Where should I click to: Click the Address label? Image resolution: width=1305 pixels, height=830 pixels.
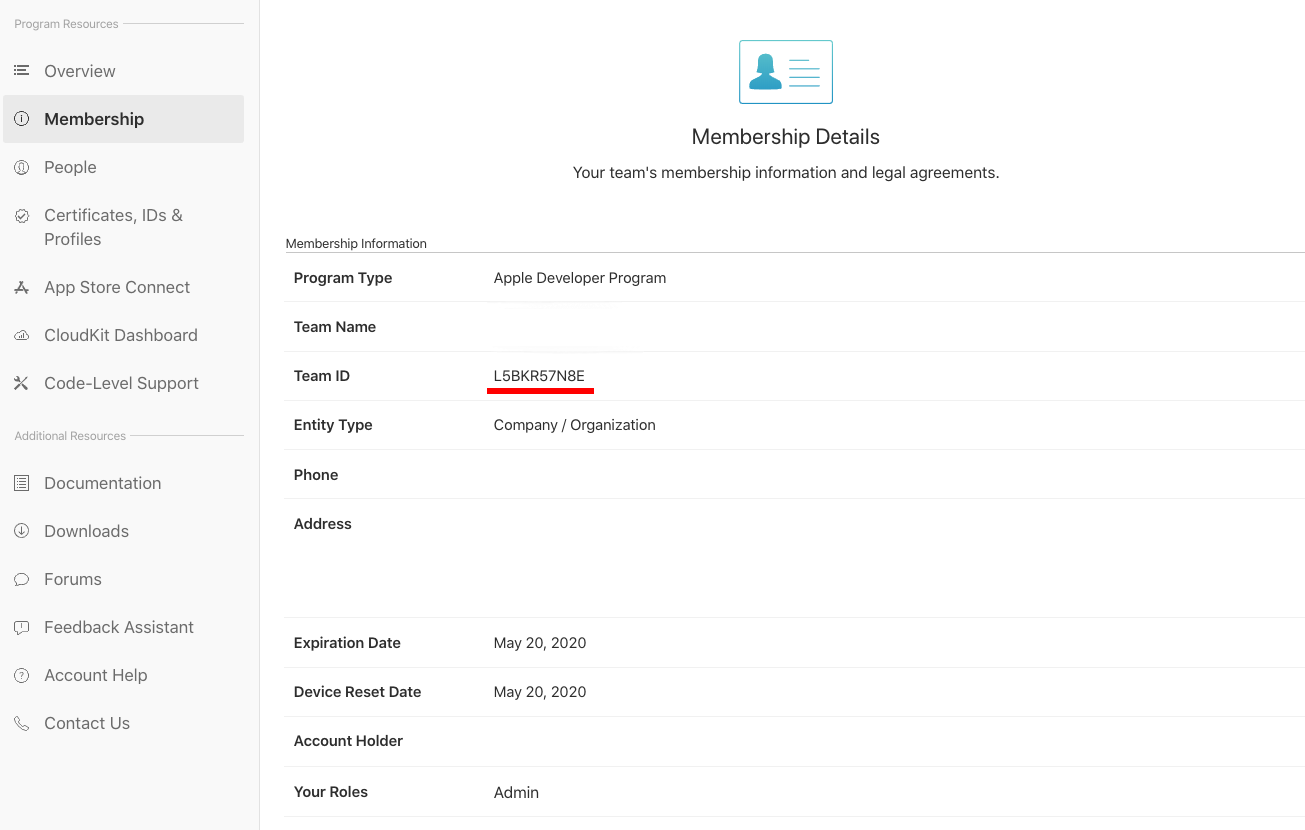click(x=323, y=524)
